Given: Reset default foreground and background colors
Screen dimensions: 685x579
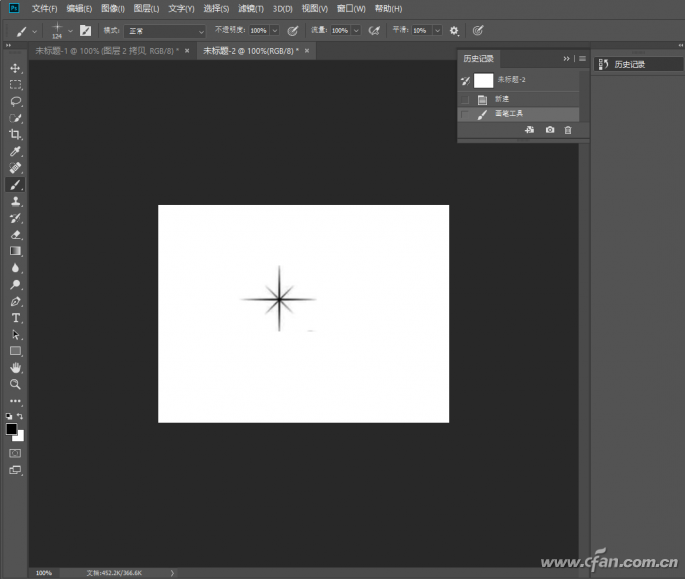Looking at the screenshot, I should point(9,416).
